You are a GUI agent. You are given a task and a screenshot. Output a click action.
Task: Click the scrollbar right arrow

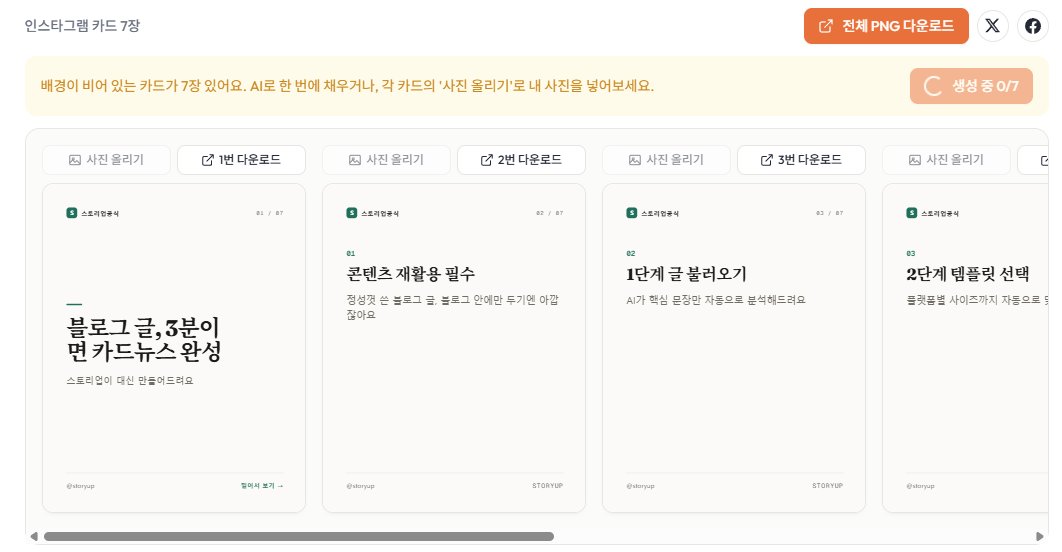[x=1040, y=536]
